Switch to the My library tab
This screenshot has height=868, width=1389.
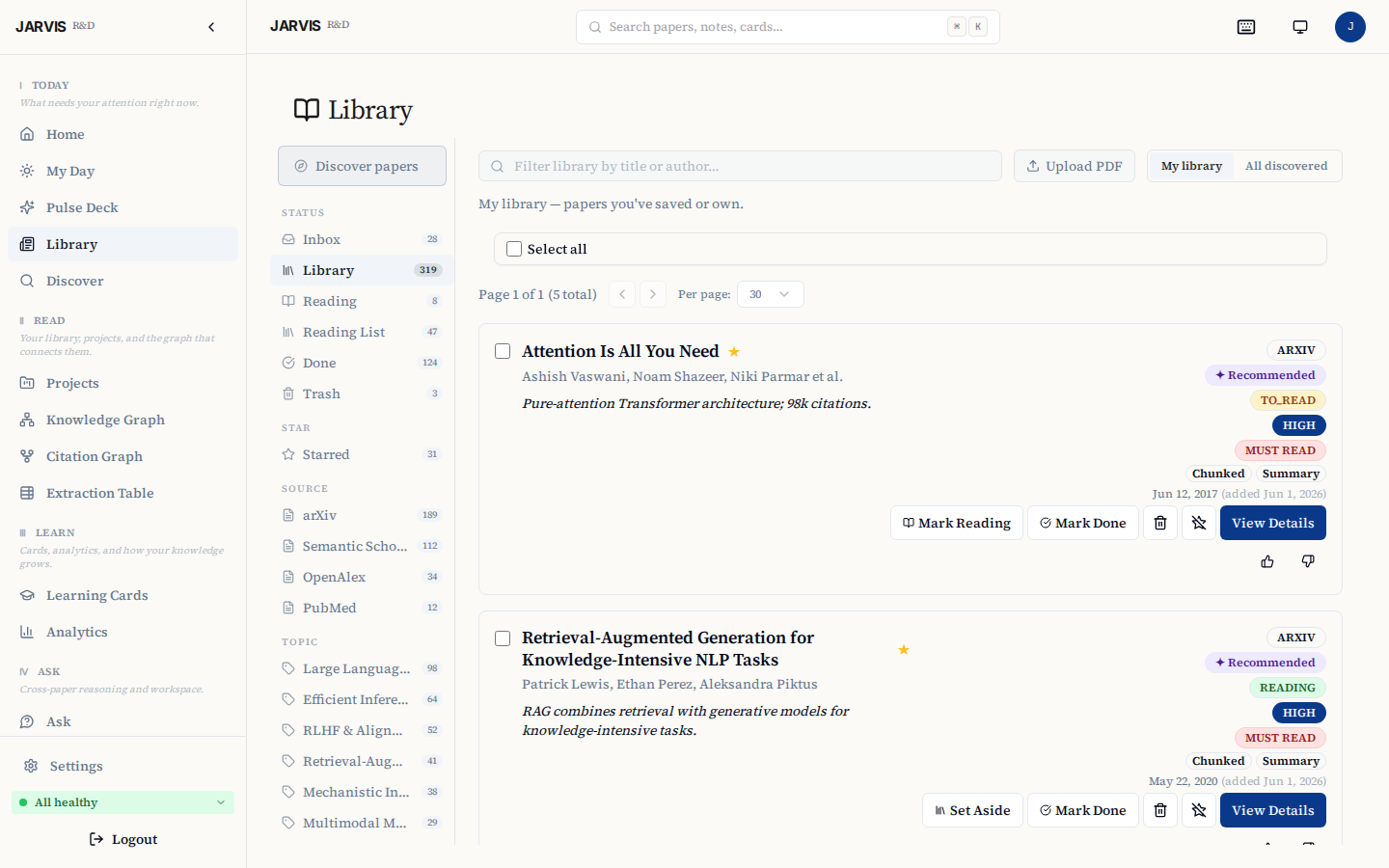(1191, 166)
